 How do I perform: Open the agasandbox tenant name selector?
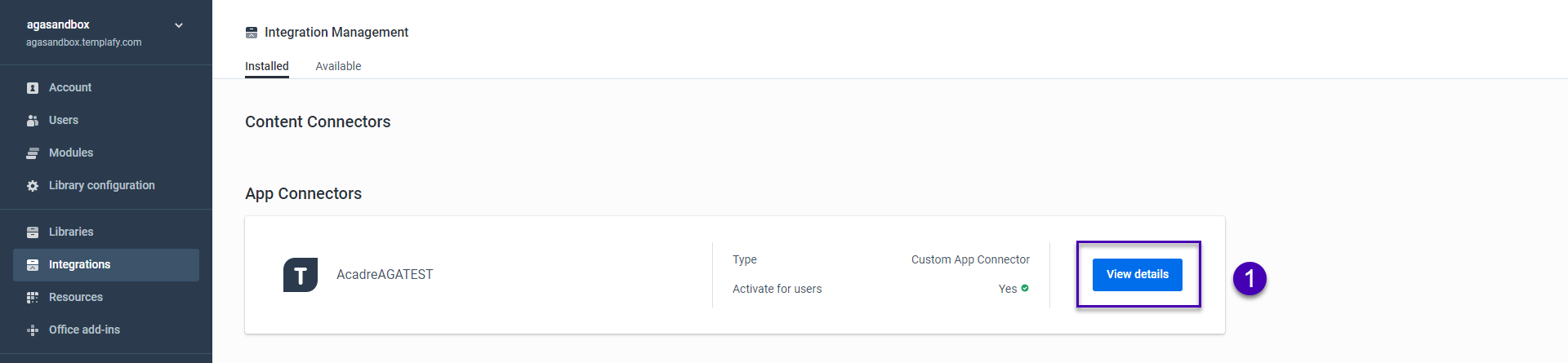(x=58, y=24)
